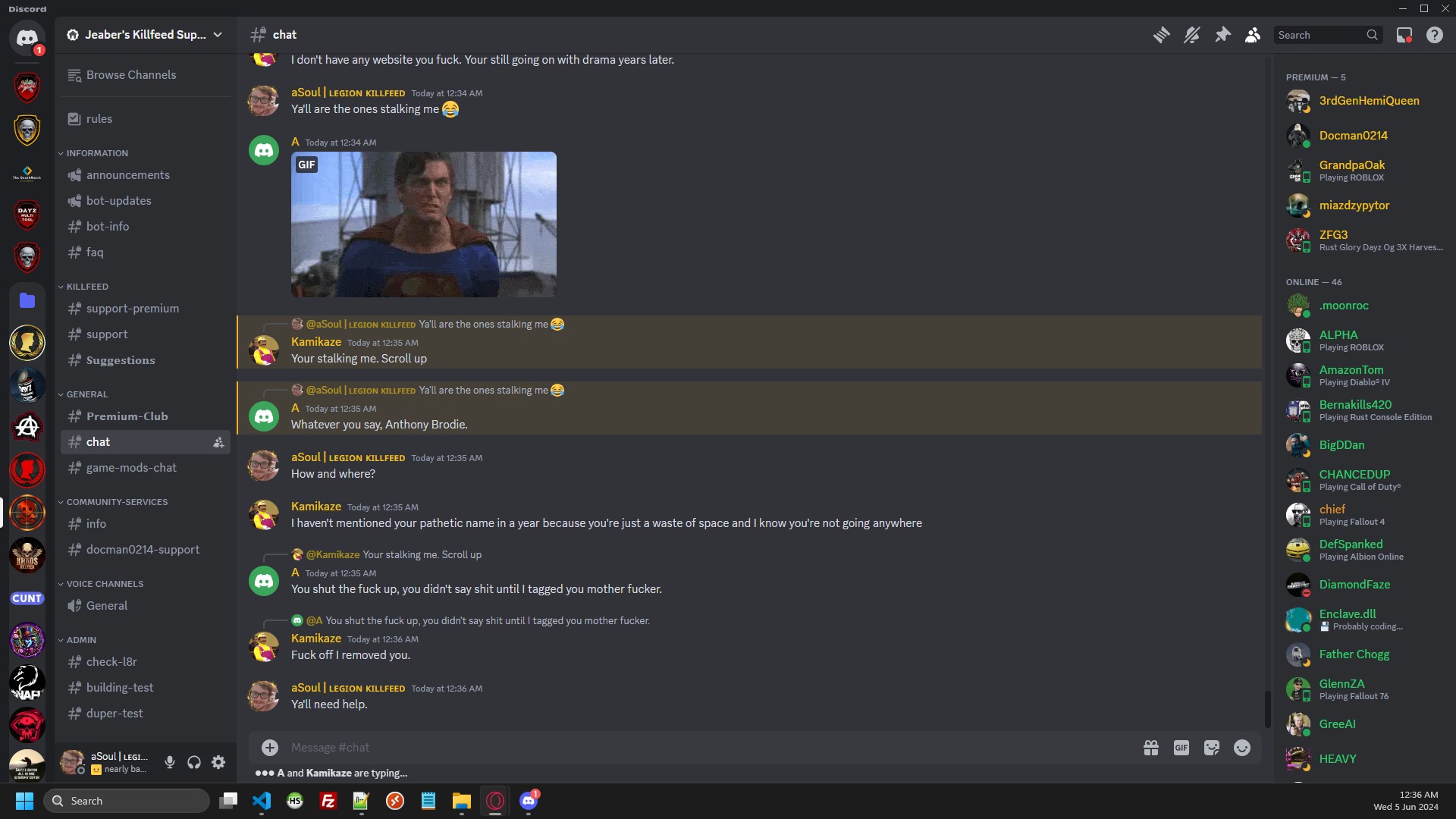This screenshot has width=1456, height=819.
Task: Open the docman0214-support channel
Action: tap(145, 550)
